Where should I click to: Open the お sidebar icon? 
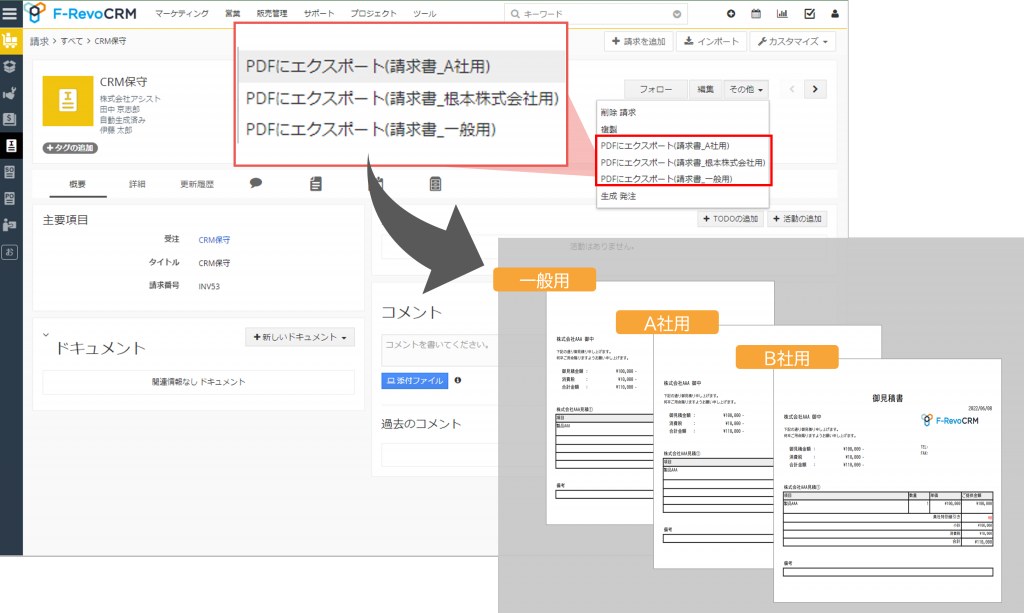pyautogui.click(x=10, y=251)
